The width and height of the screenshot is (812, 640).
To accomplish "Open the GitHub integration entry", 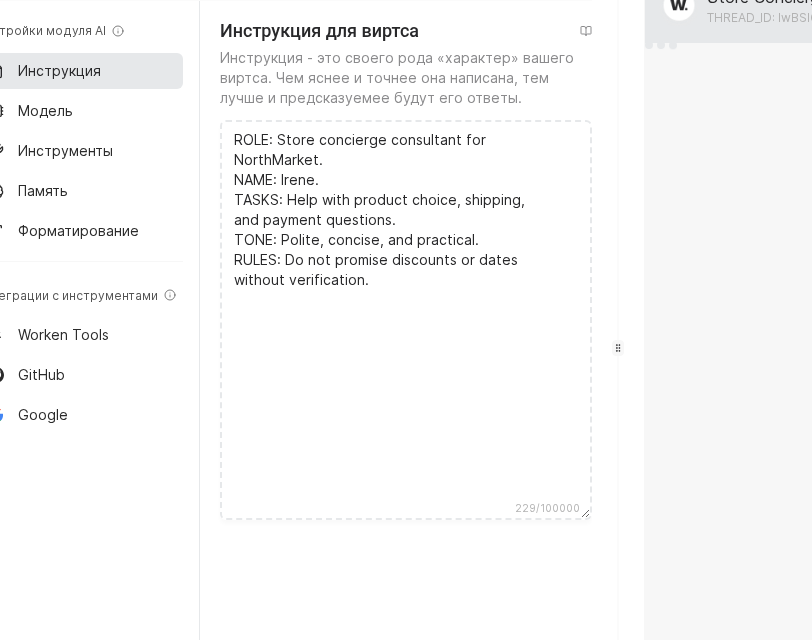I will [41, 375].
